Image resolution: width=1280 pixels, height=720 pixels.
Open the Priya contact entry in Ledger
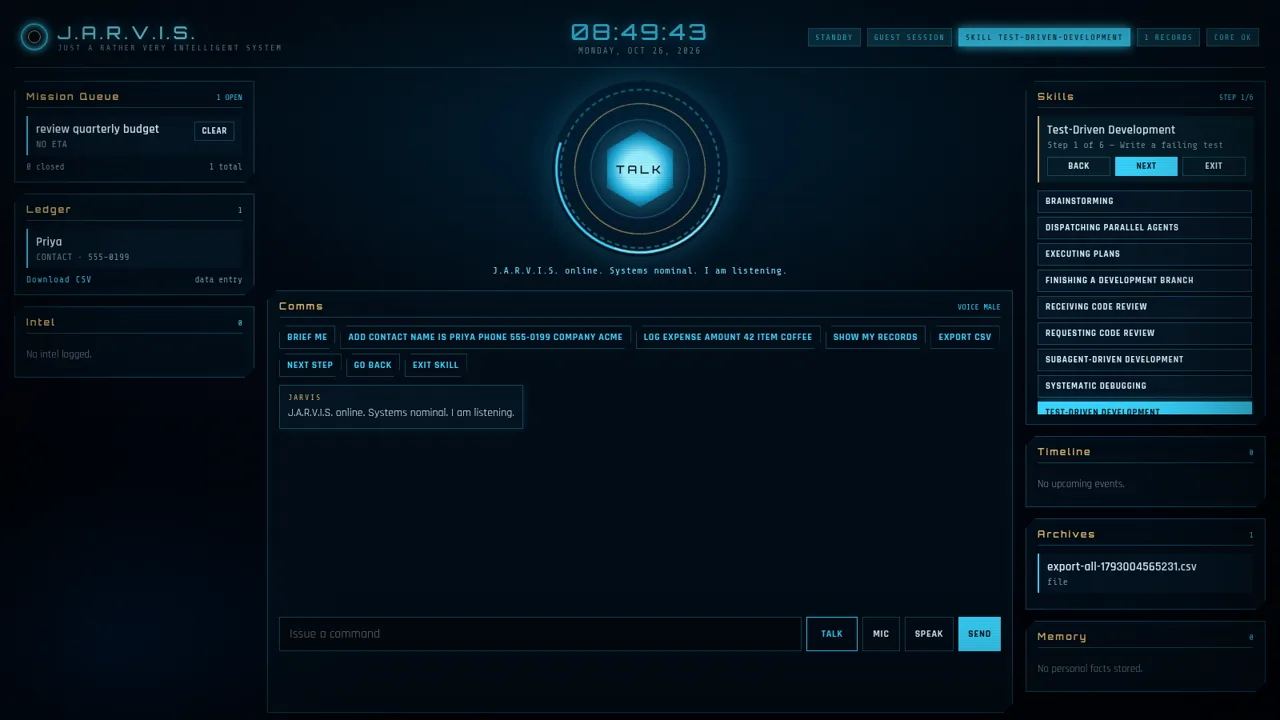pos(134,248)
